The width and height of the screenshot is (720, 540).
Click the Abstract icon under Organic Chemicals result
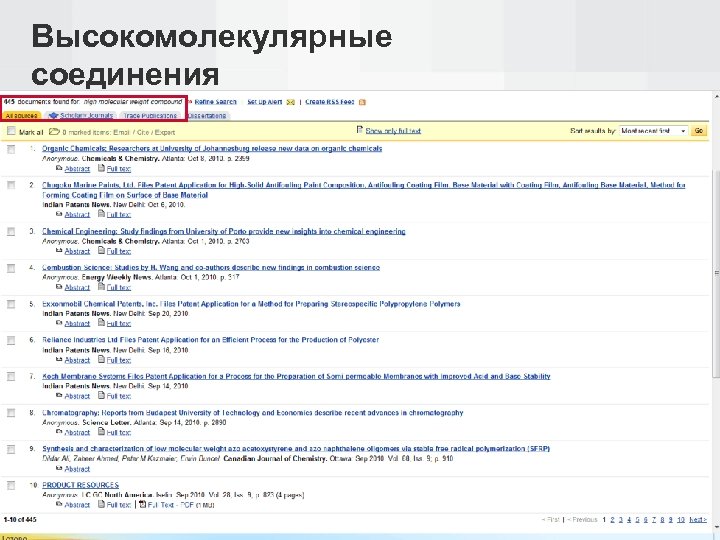click(59, 169)
